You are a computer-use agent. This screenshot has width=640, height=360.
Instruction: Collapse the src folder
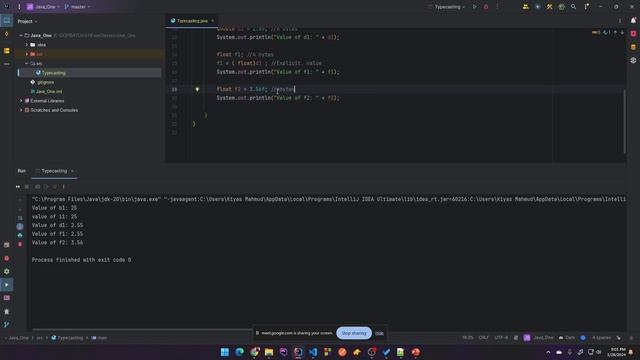[x=27, y=64]
